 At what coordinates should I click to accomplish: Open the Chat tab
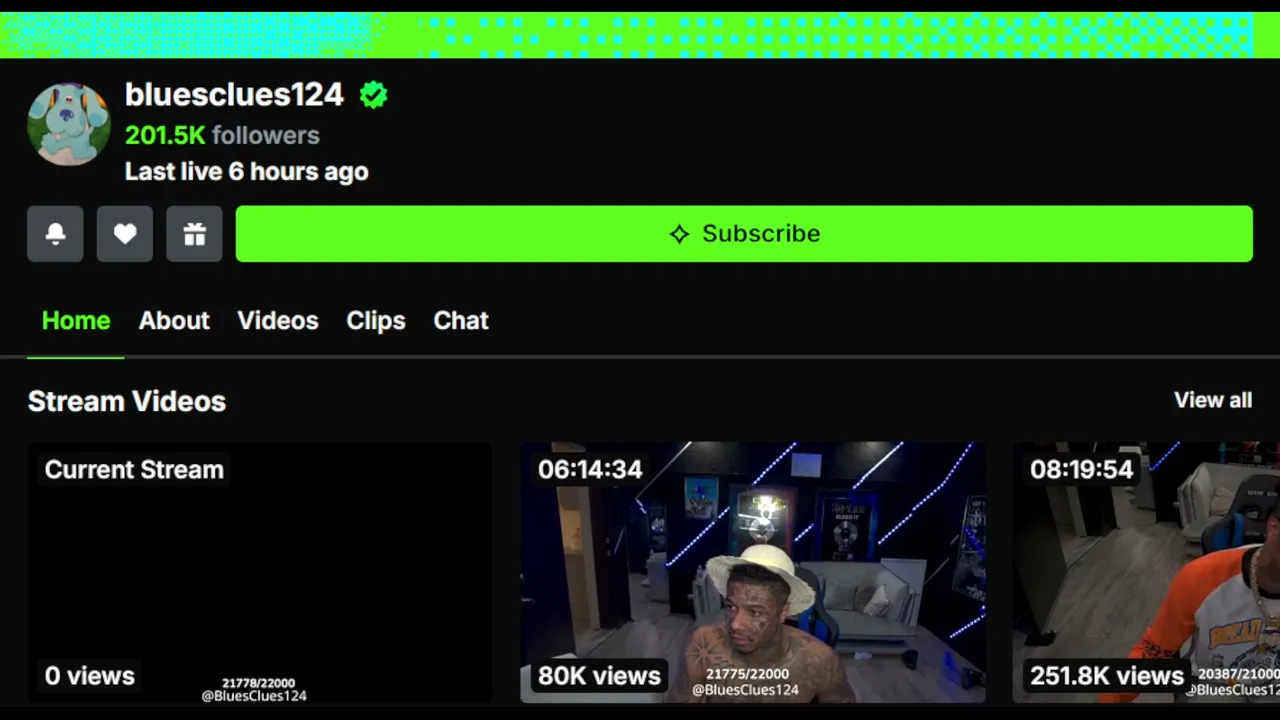[x=461, y=321]
